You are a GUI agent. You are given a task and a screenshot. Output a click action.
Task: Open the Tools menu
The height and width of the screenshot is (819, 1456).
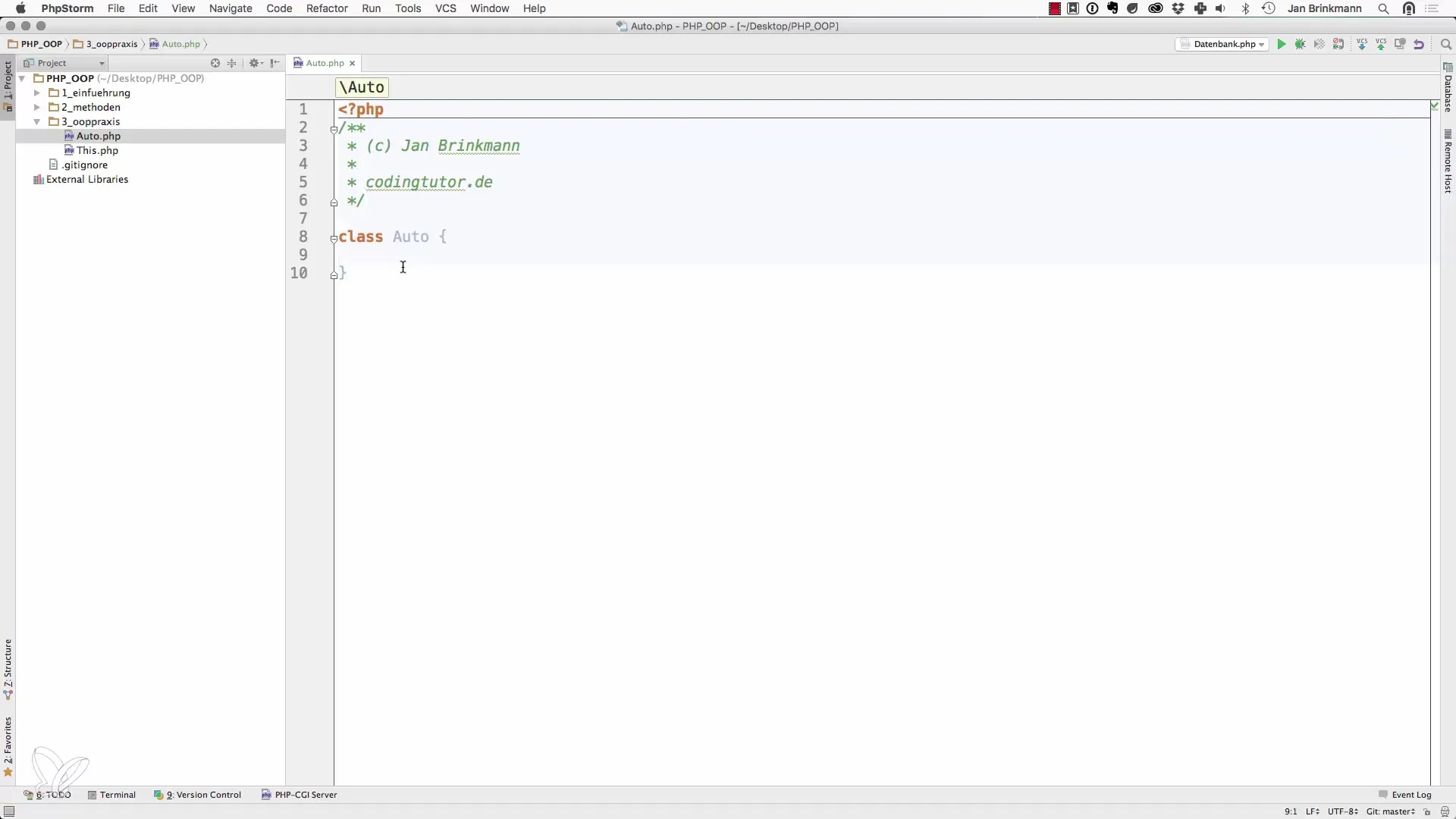408,8
